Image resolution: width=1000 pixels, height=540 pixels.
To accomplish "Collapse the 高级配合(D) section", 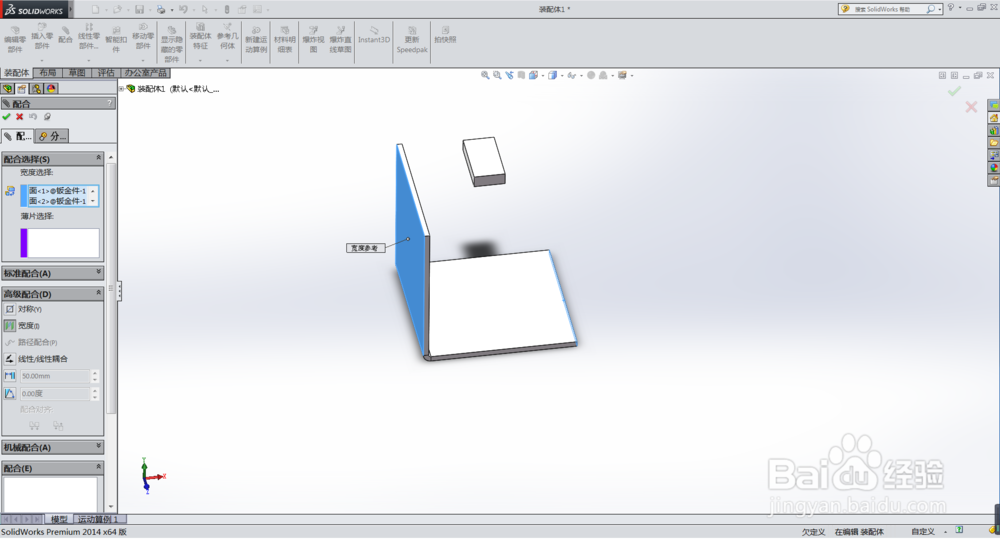I will tap(98, 293).
